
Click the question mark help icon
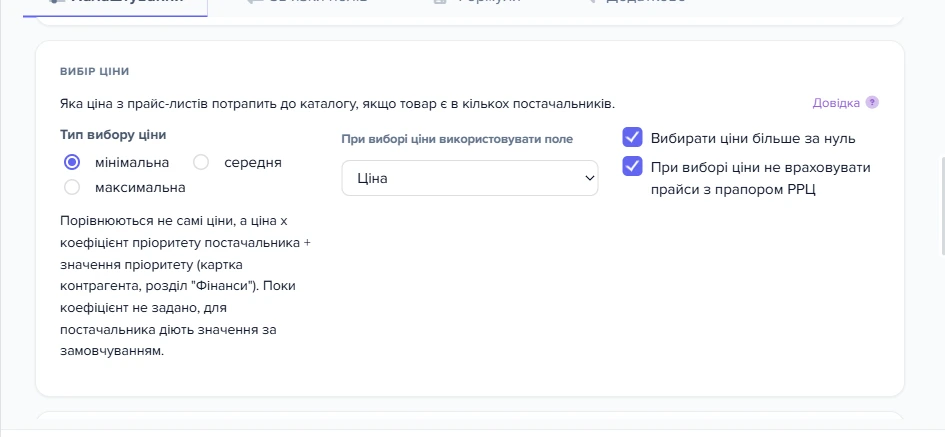click(x=871, y=102)
